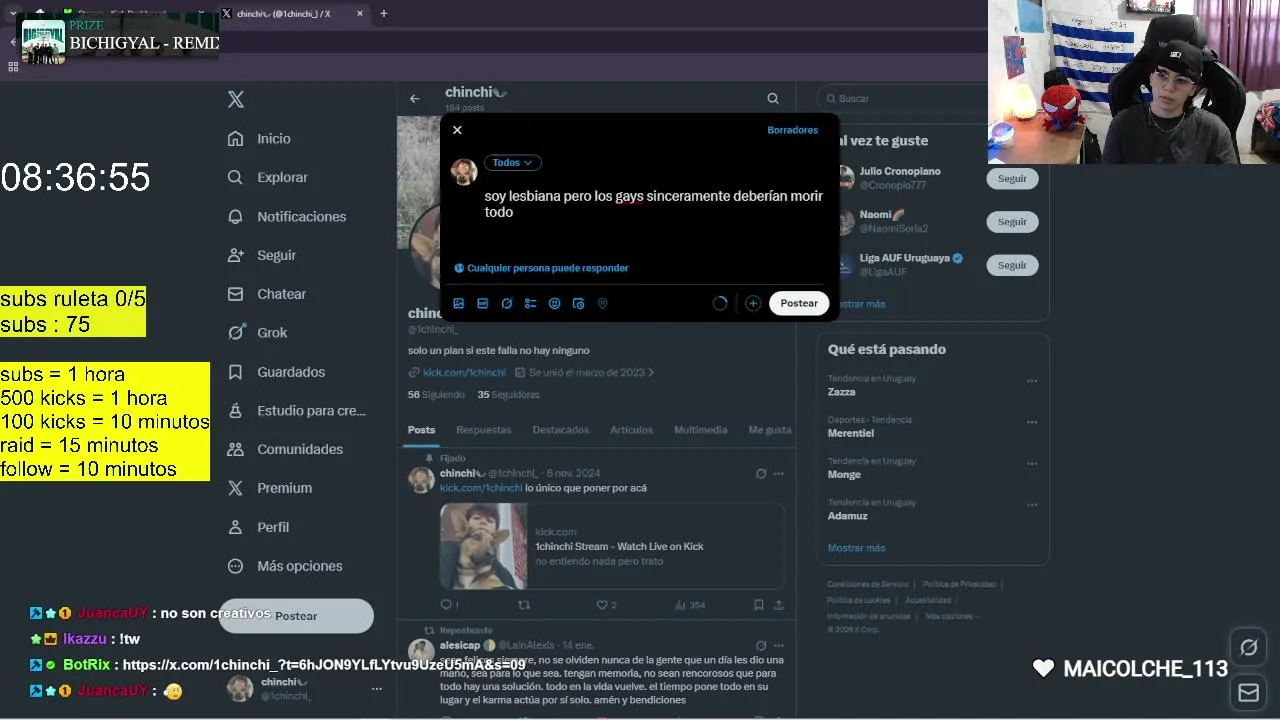Open the emoji picker in composer
Image resolution: width=1280 pixels, height=720 pixels.
[554, 303]
